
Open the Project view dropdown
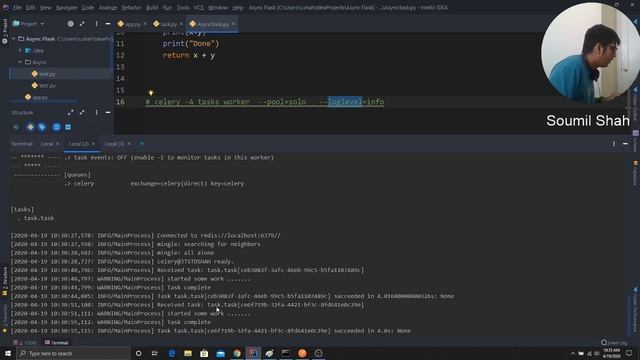(29, 24)
